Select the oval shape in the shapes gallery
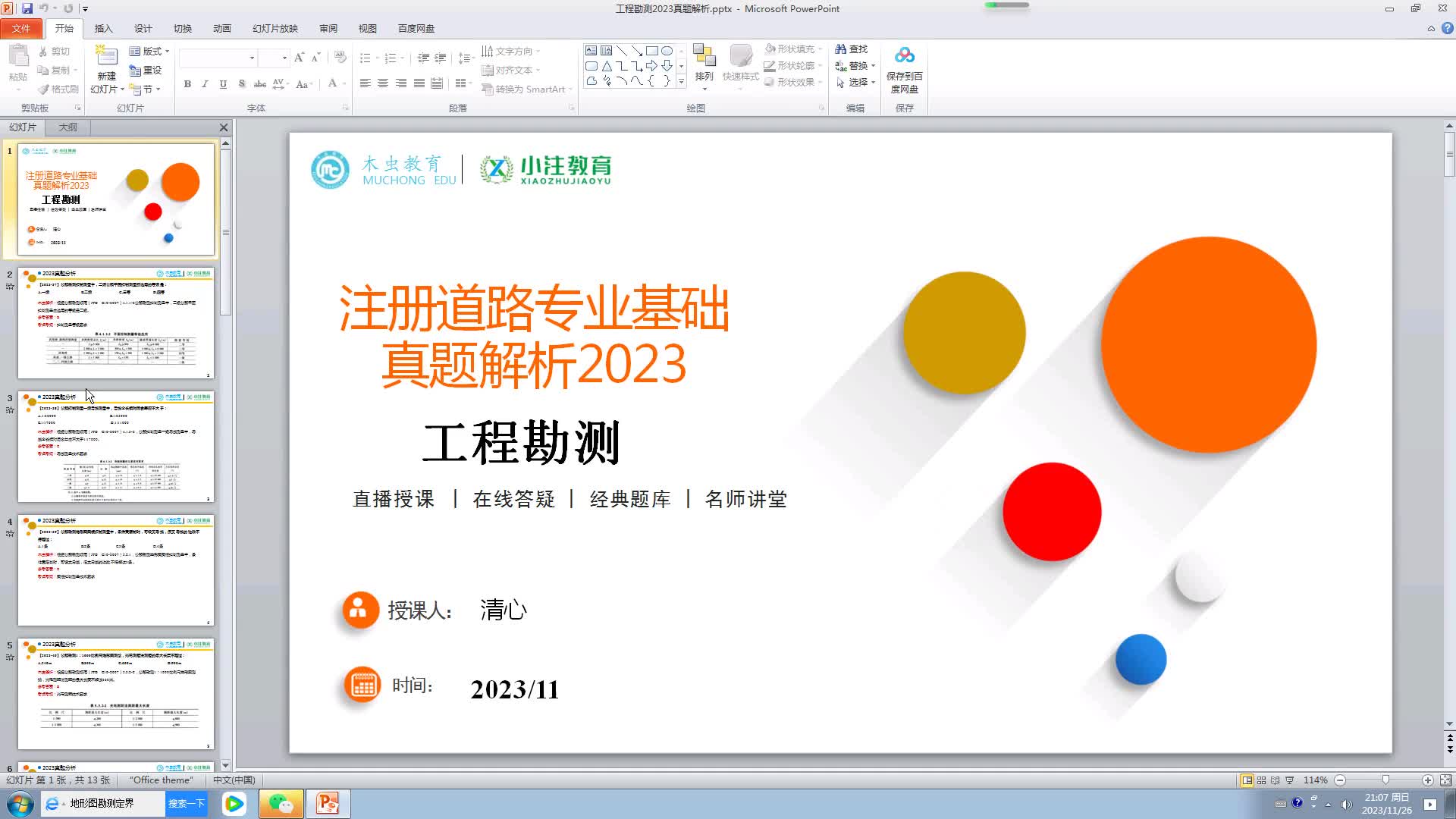1456x819 pixels. [x=667, y=51]
